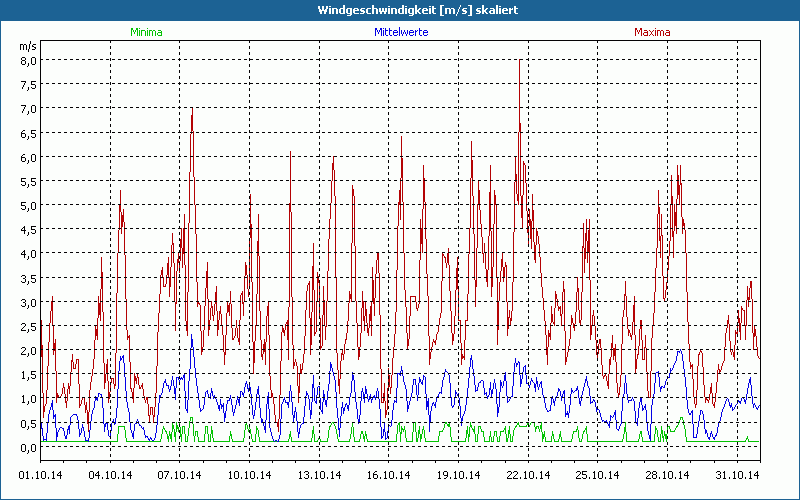The height and width of the screenshot is (500, 800).
Task: Click the 2,5 y-axis tick label
Action: point(29,326)
